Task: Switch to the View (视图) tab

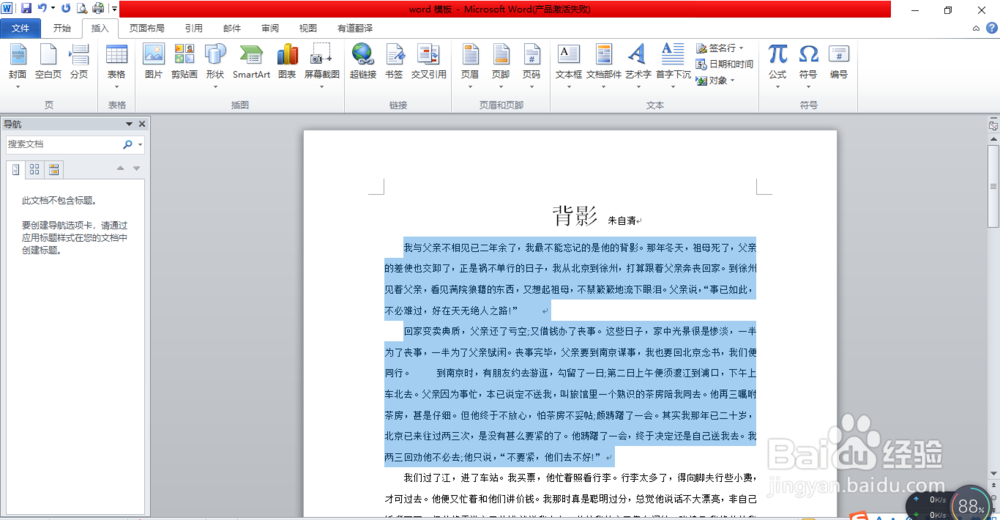Action: coord(308,28)
